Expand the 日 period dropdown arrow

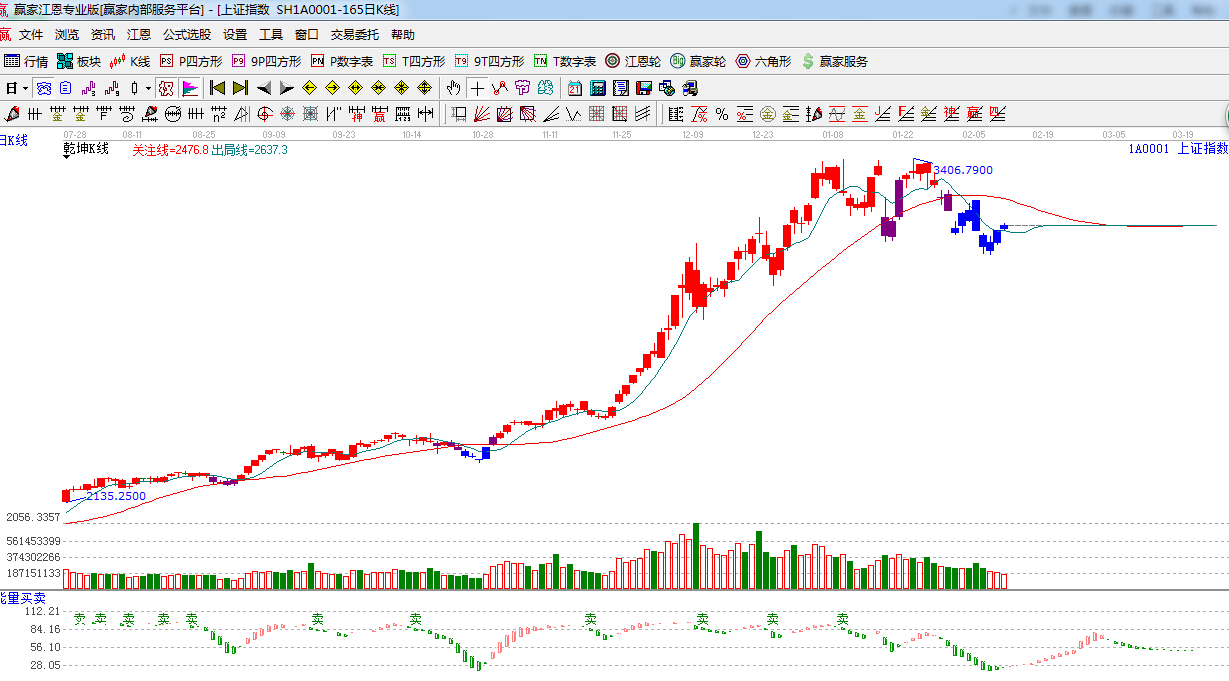25,88
